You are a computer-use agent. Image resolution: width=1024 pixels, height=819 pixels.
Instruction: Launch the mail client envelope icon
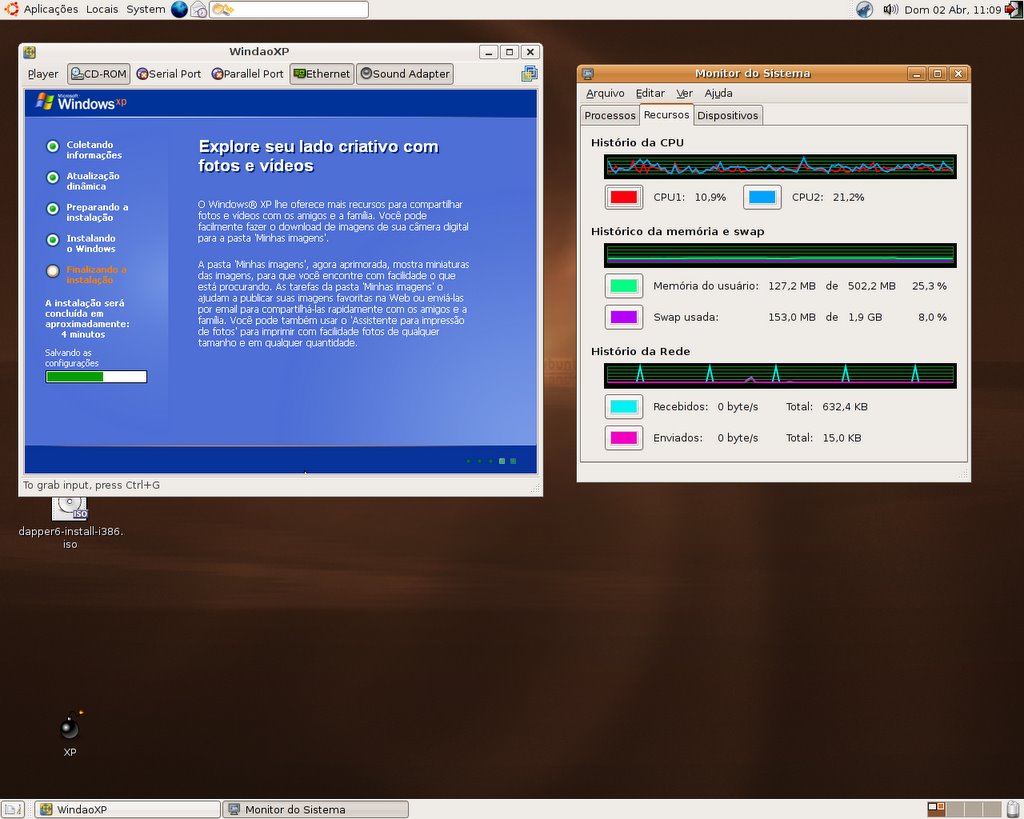coord(199,9)
